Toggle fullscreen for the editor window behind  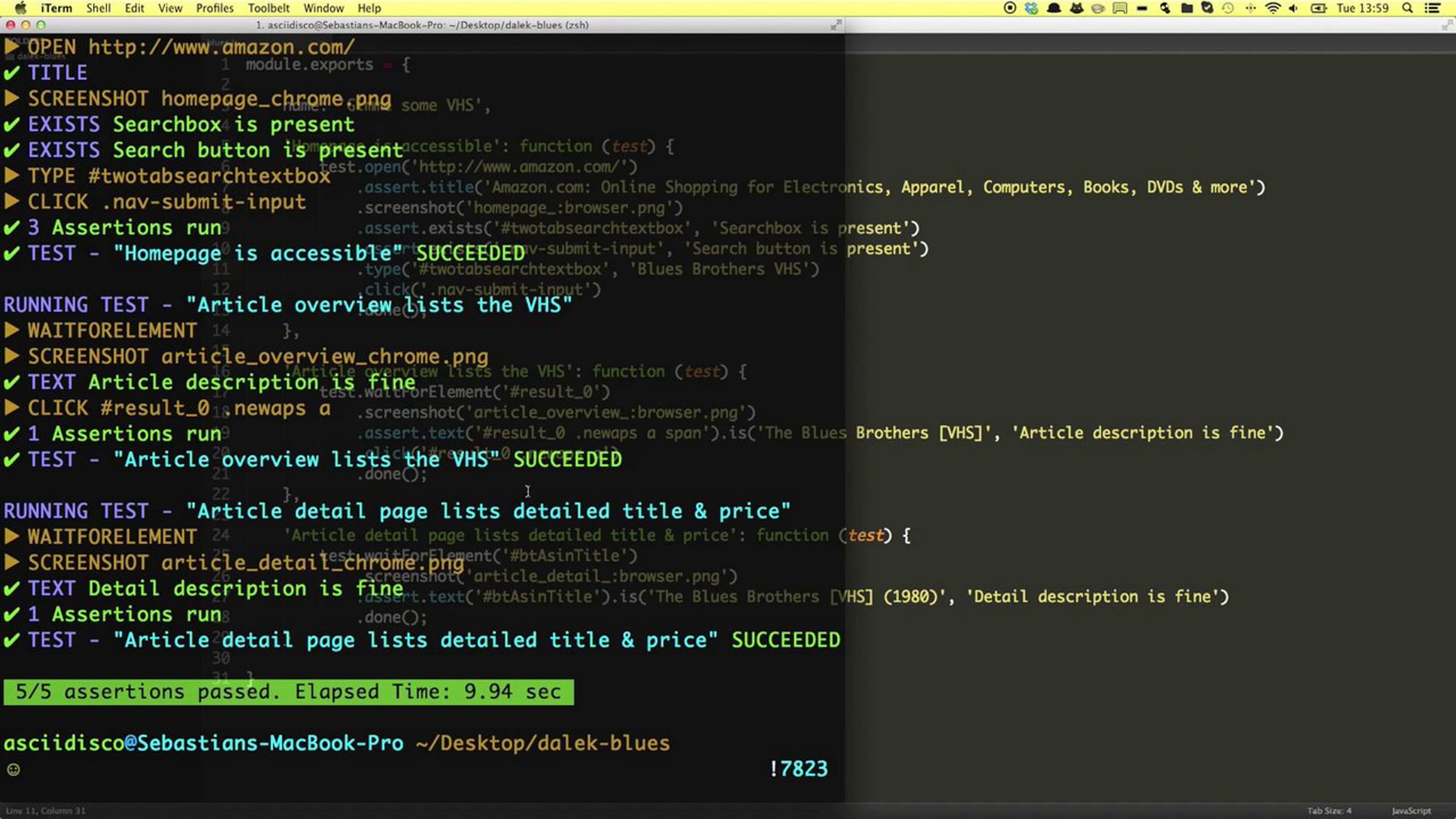point(1448,25)
